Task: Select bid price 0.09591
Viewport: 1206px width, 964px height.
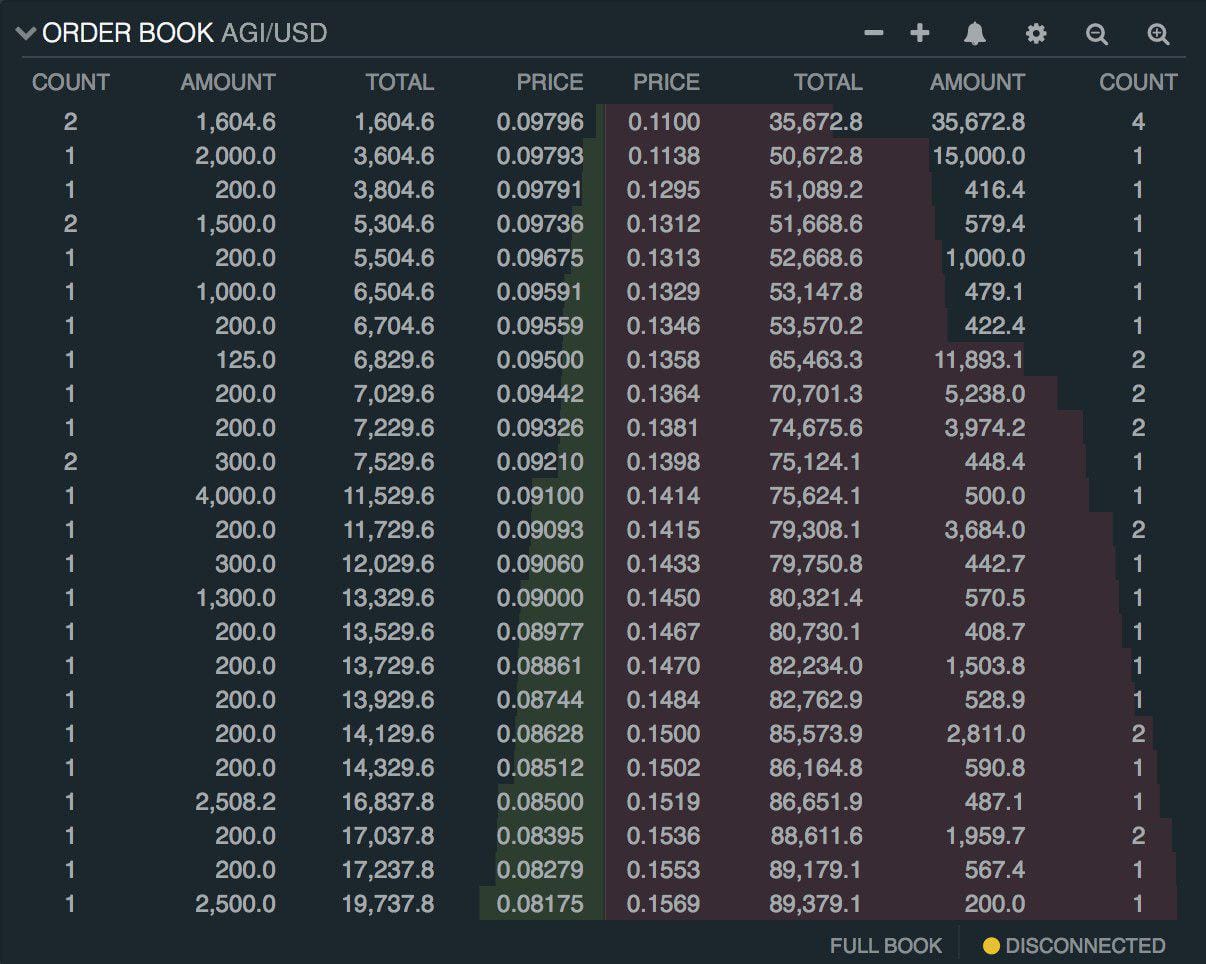Action: click(540, 292)
